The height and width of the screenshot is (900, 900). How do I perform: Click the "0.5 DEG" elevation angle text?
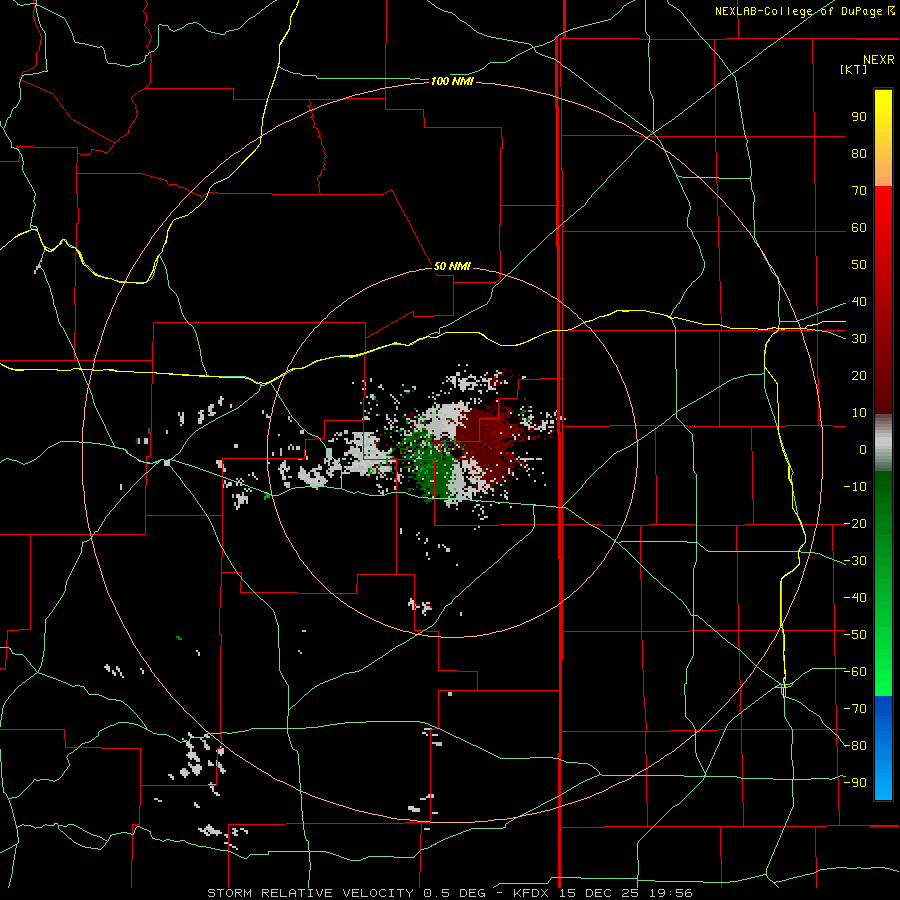455,893
